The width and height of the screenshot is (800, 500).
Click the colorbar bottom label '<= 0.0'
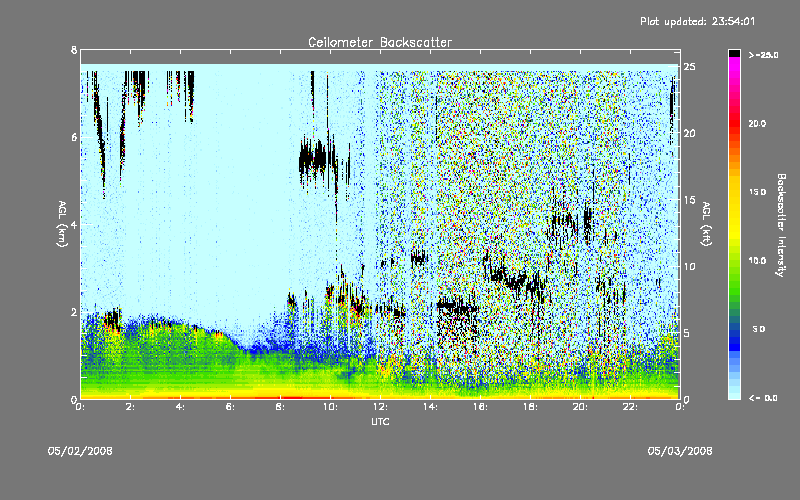tap(763, 398)
